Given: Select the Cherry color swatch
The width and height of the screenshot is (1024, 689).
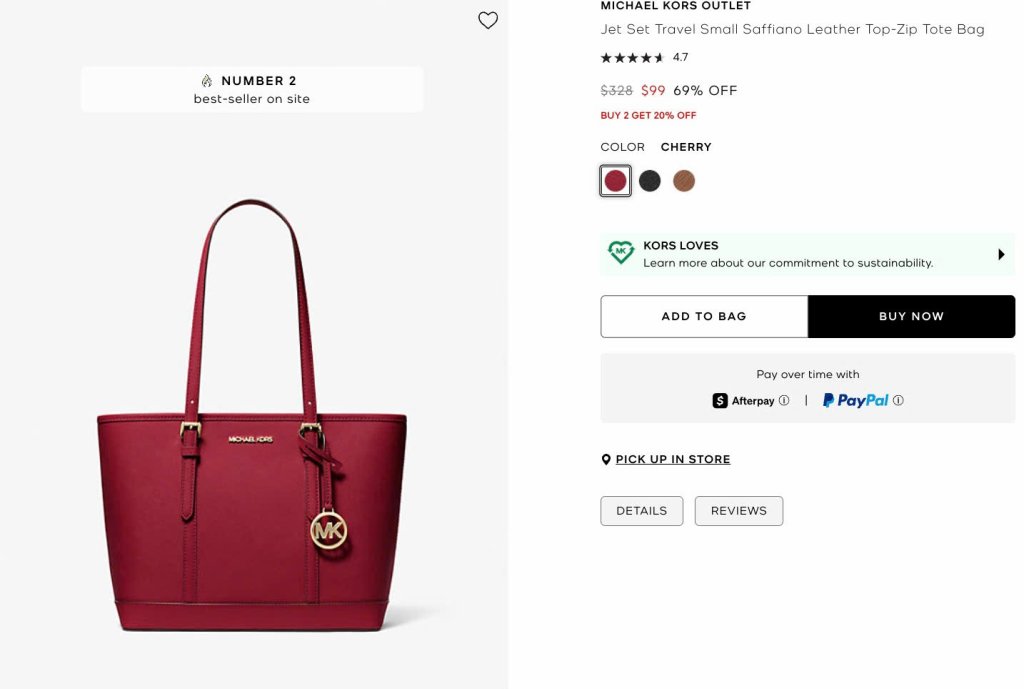Looking at the screenshot, I should [x=615, y=181].
